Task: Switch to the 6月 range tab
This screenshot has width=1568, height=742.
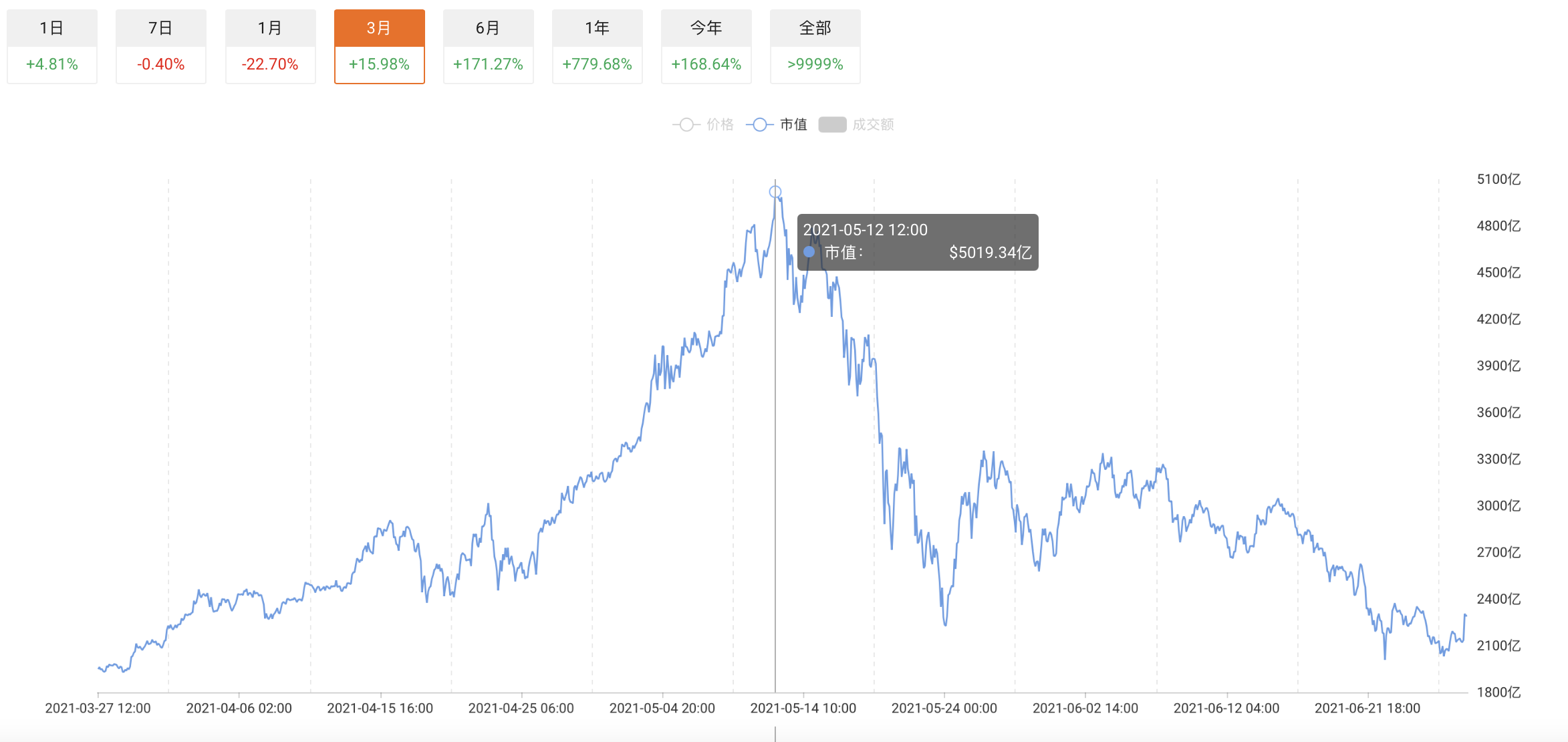Action: [x=488, y=28]
